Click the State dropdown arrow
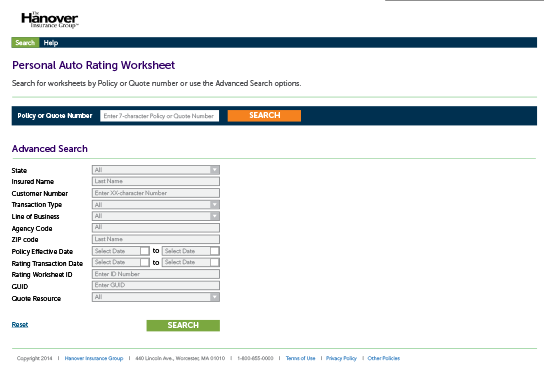 pos(215,170)
